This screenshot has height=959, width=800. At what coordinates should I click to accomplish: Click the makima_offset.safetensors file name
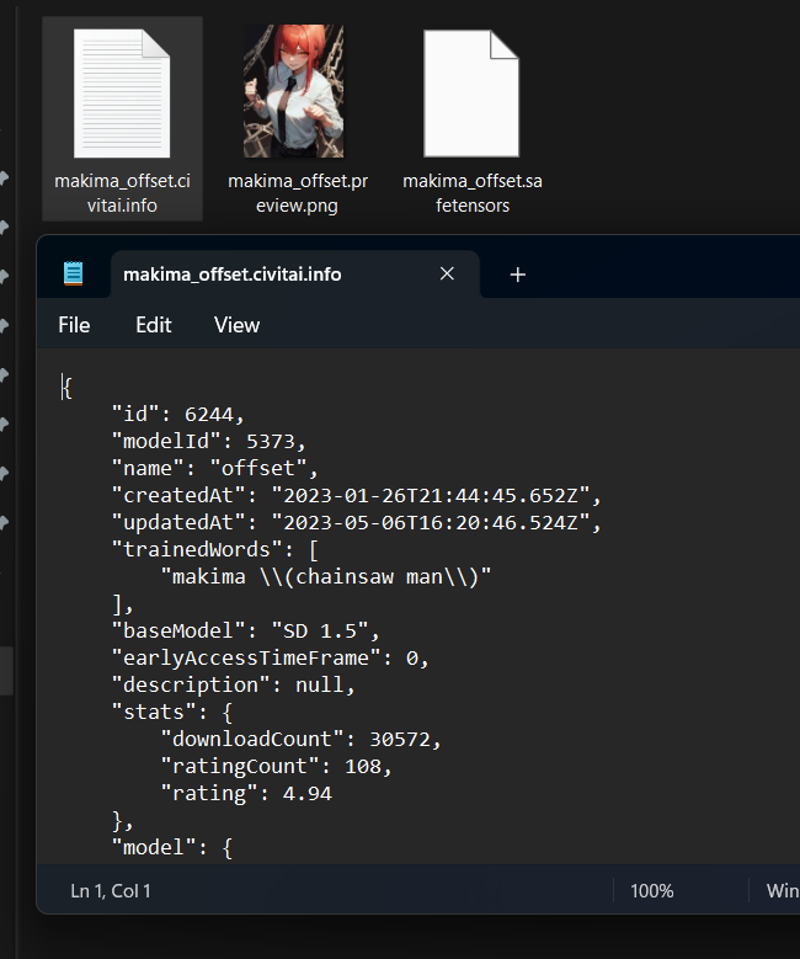(472, 193)
